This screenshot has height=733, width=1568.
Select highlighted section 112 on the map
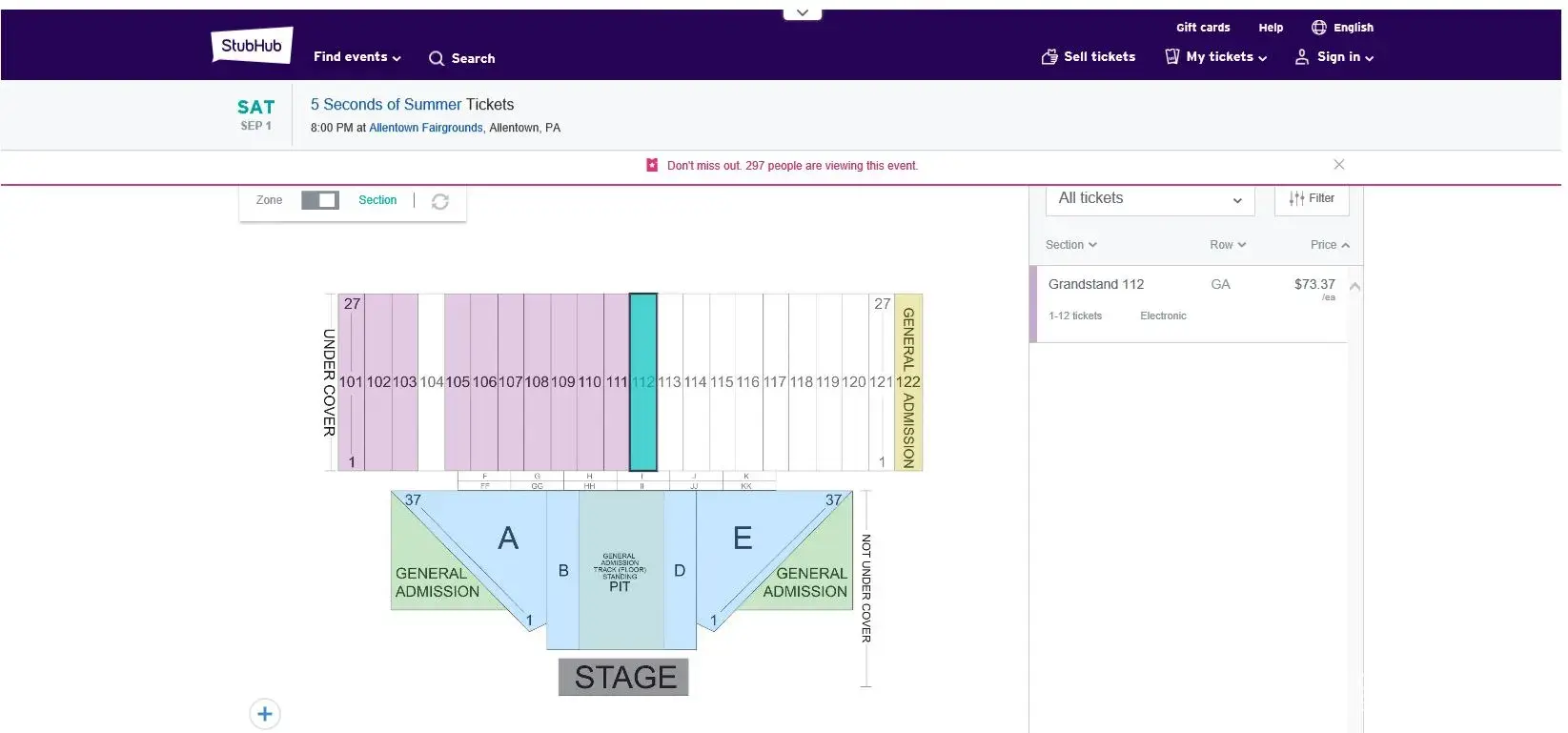[x=643, y=381]
